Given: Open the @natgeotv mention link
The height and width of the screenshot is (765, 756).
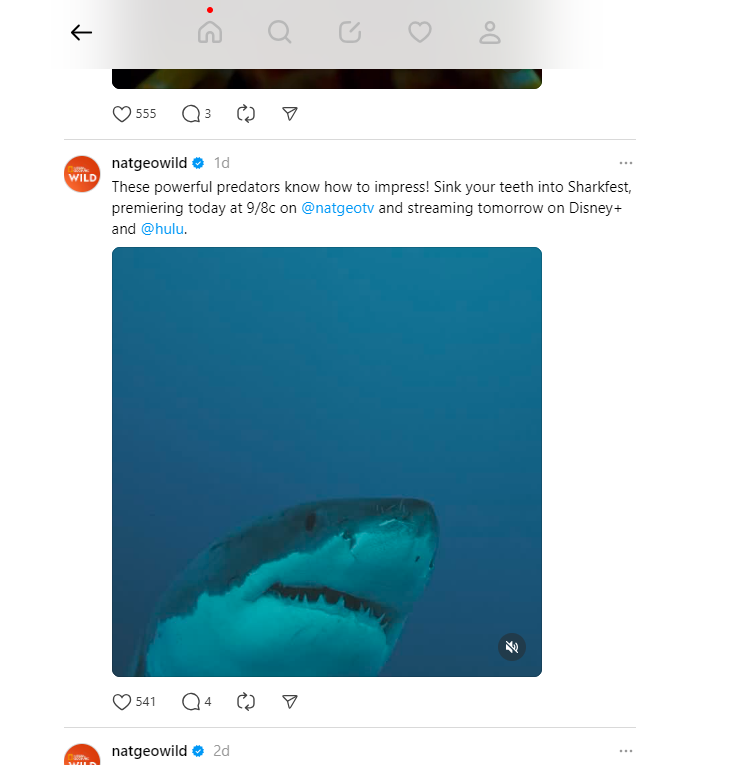Looking at the screenshot, I should click(x=338, y=208).
